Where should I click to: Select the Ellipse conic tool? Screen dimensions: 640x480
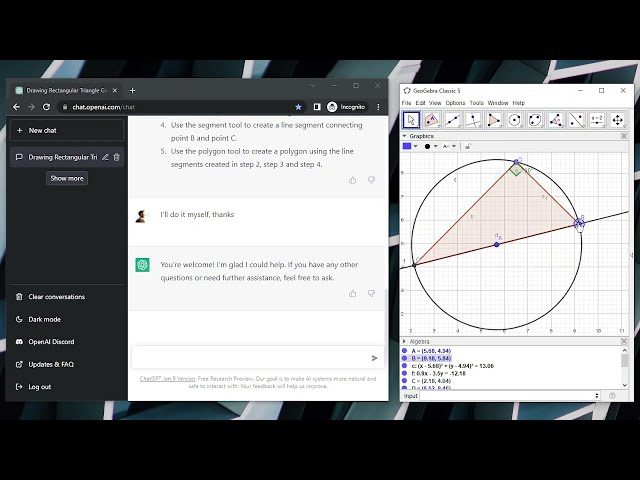(535, 120)
